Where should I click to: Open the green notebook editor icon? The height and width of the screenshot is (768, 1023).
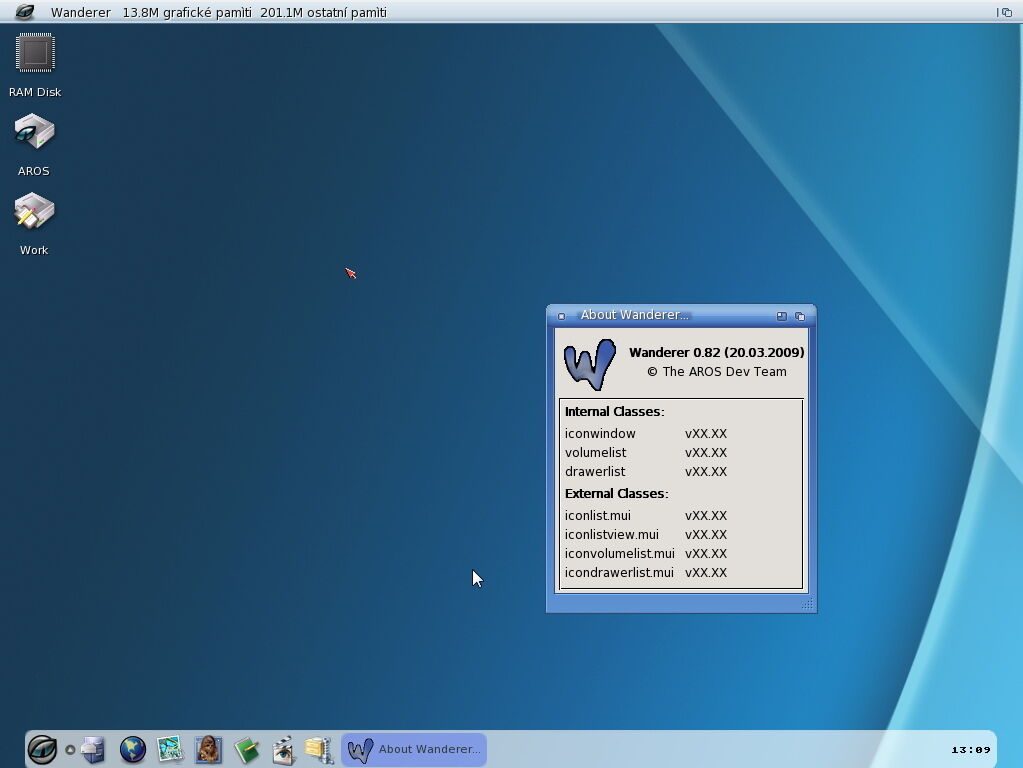coord(246,749)
